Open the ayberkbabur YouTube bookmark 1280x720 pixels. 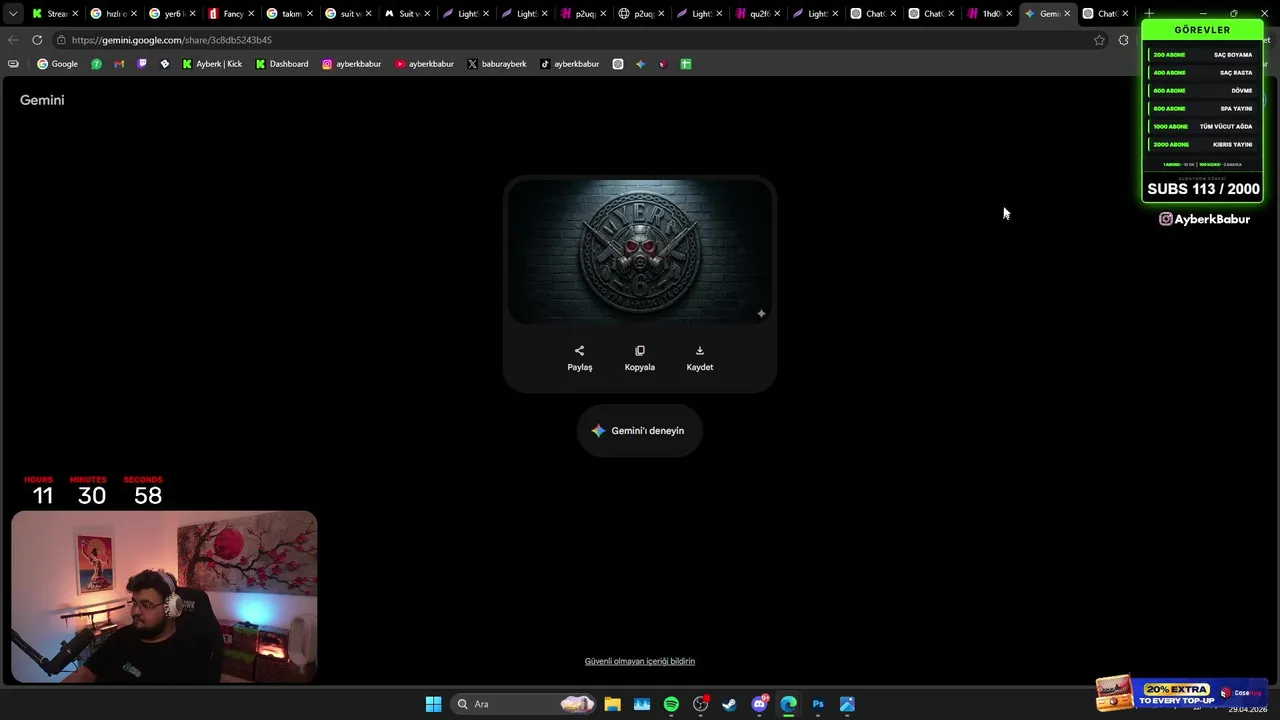[x=424, y=64]
